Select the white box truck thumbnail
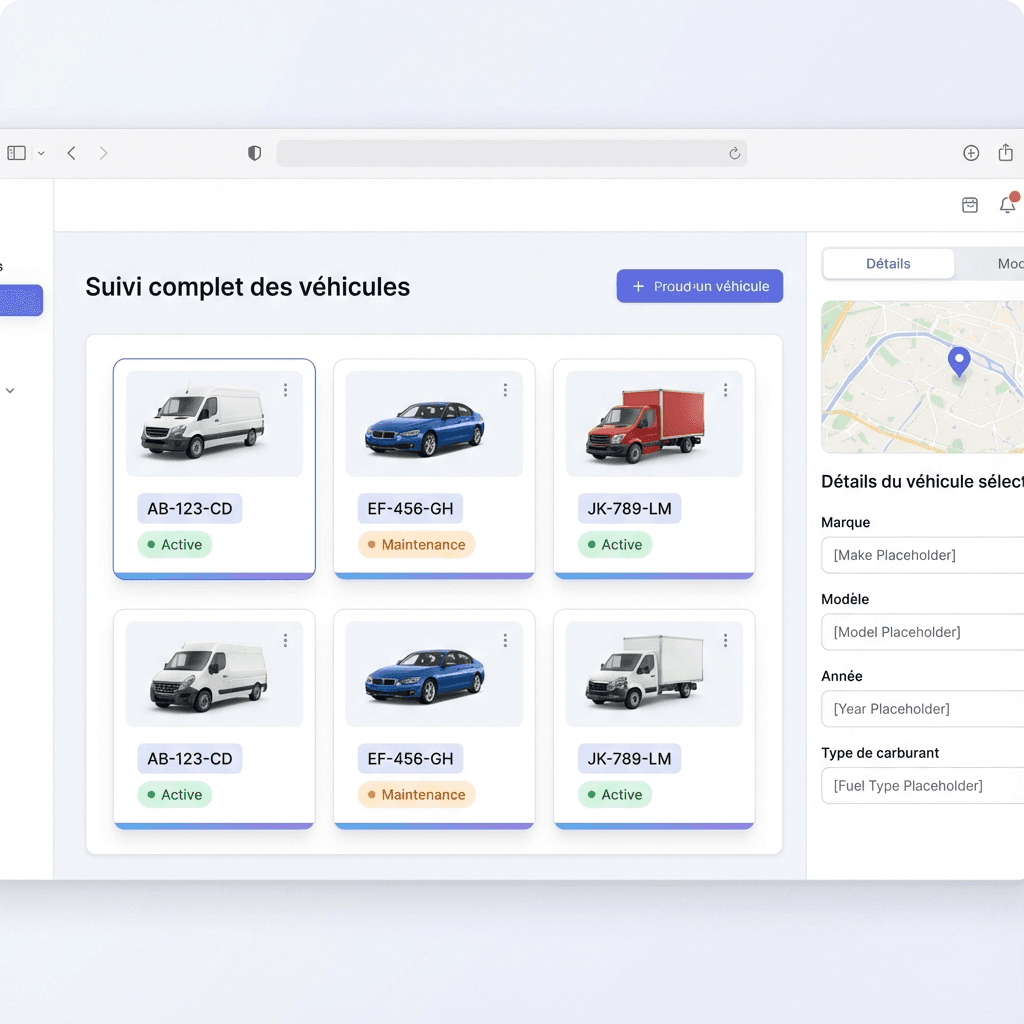Screen dimensions: 1024x1024 (x=654, y=673)
